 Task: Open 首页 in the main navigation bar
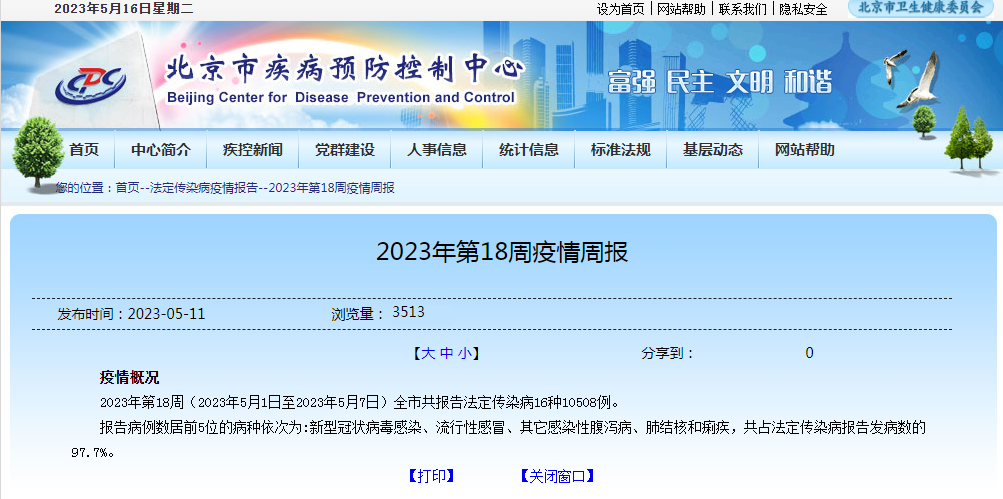point(84,150)
